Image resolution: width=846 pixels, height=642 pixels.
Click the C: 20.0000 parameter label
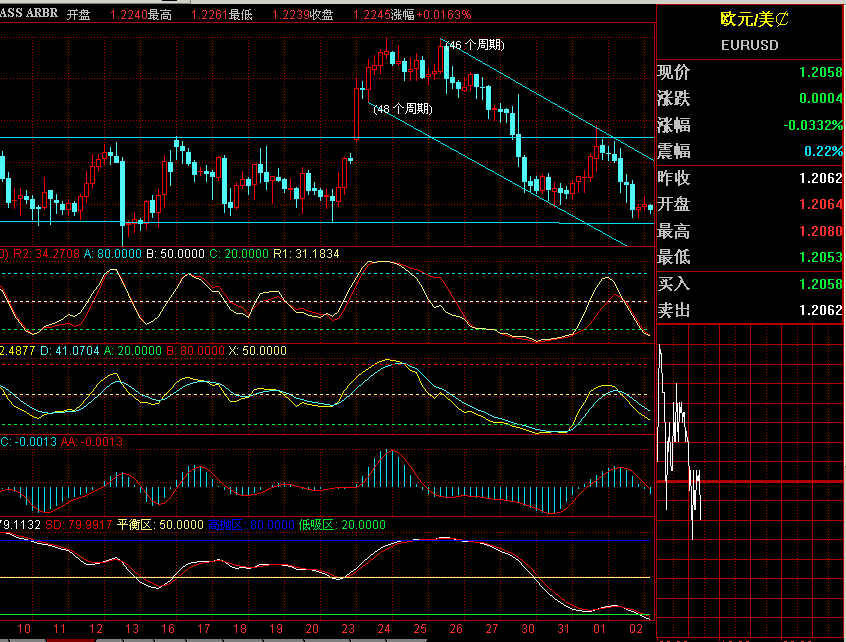click(x=239, y=254)
